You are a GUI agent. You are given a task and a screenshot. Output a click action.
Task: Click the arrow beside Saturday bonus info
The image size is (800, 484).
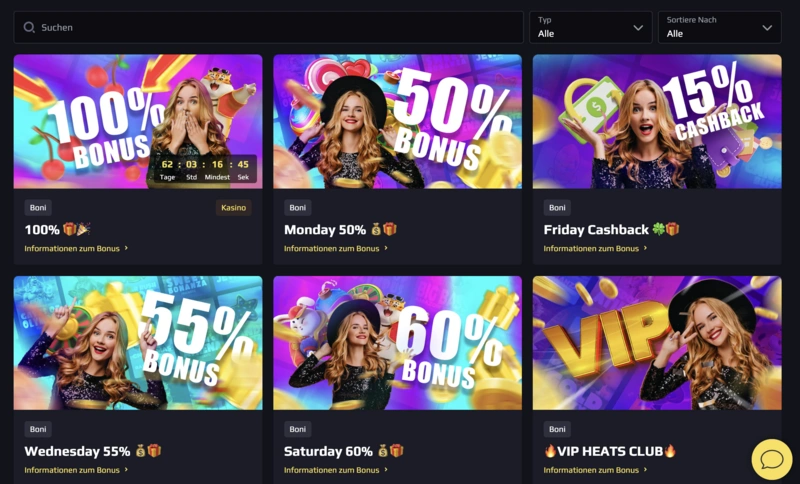386,469
